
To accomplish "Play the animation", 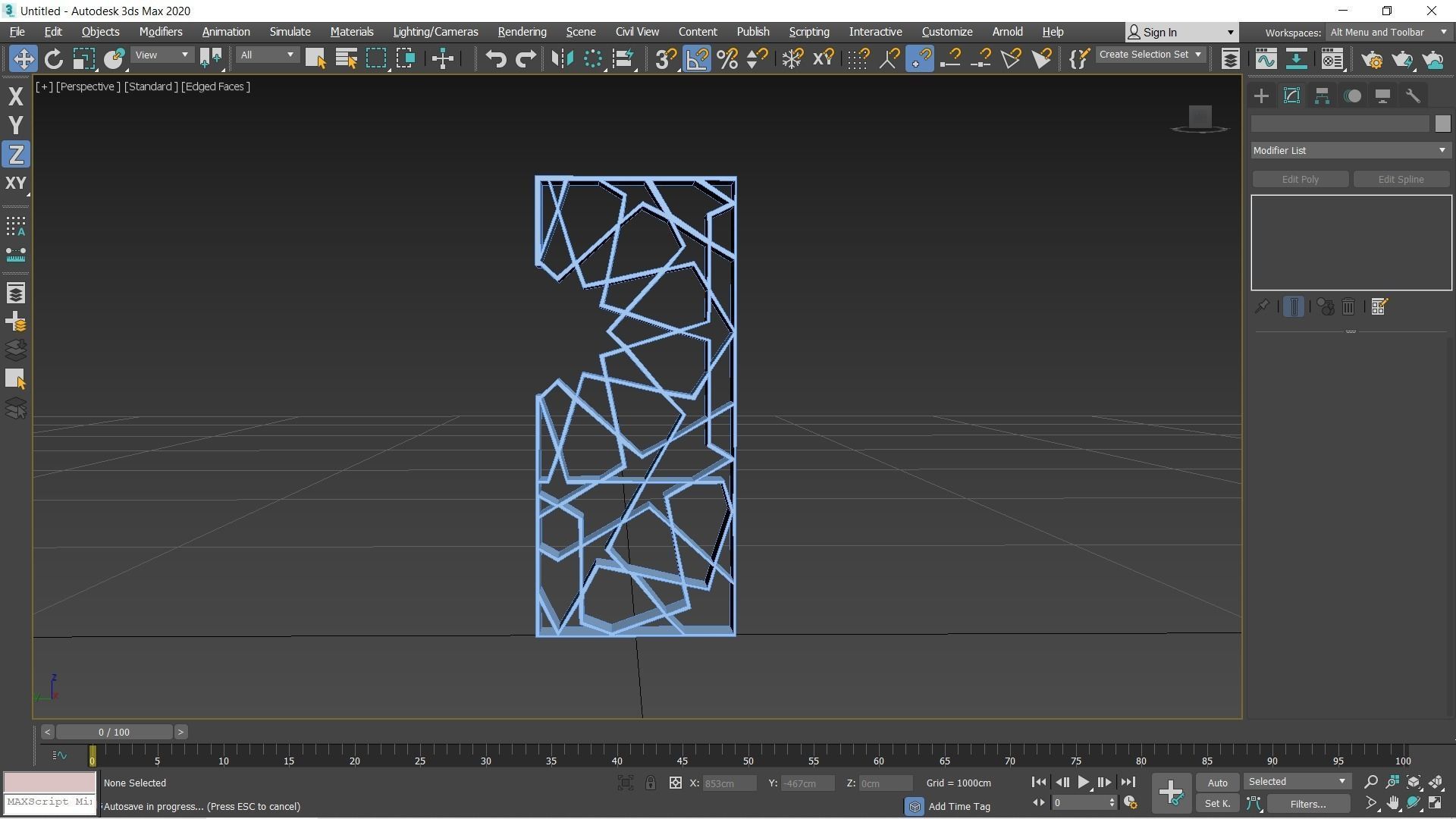I will pos(1083,782).
